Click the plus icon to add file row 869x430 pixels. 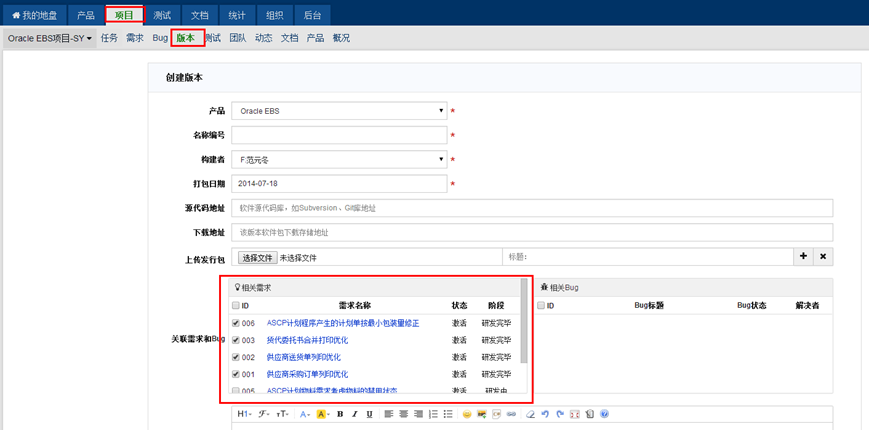tap(803, 257)
